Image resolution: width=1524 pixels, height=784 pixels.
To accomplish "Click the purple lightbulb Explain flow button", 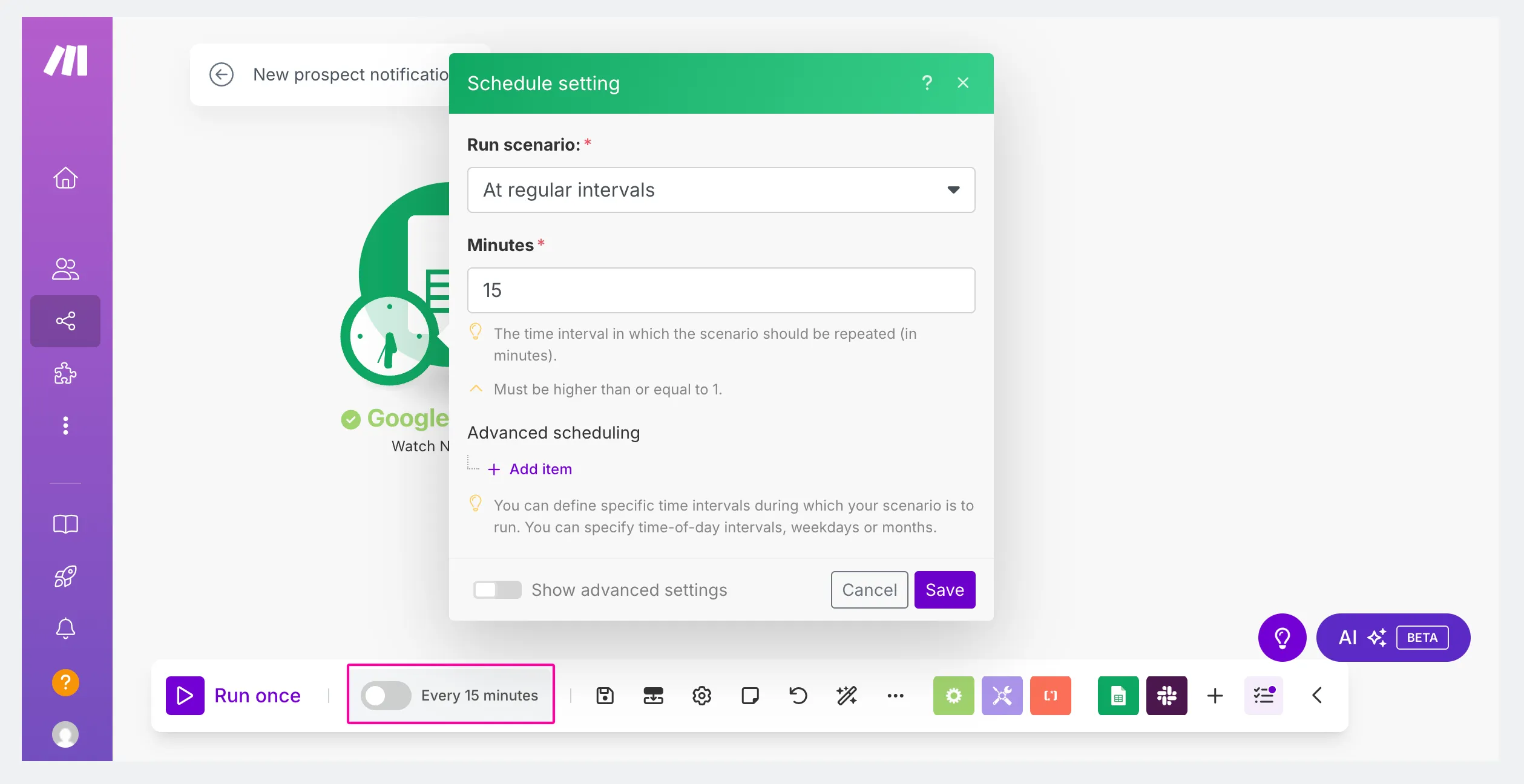I will pyautogui.click(x=1283, y=638).
